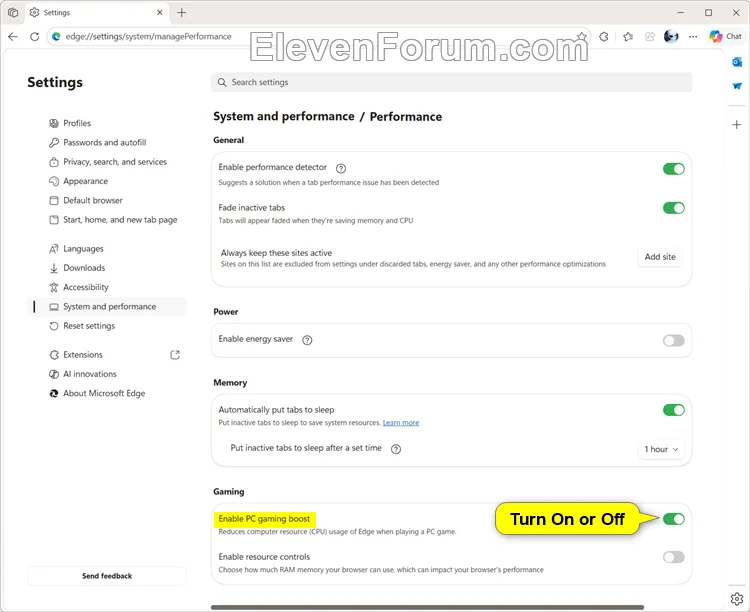The height and width of the screenshot is (612, 750).
Task: Show help for energy saver
Action: click(x=307, y=340)
